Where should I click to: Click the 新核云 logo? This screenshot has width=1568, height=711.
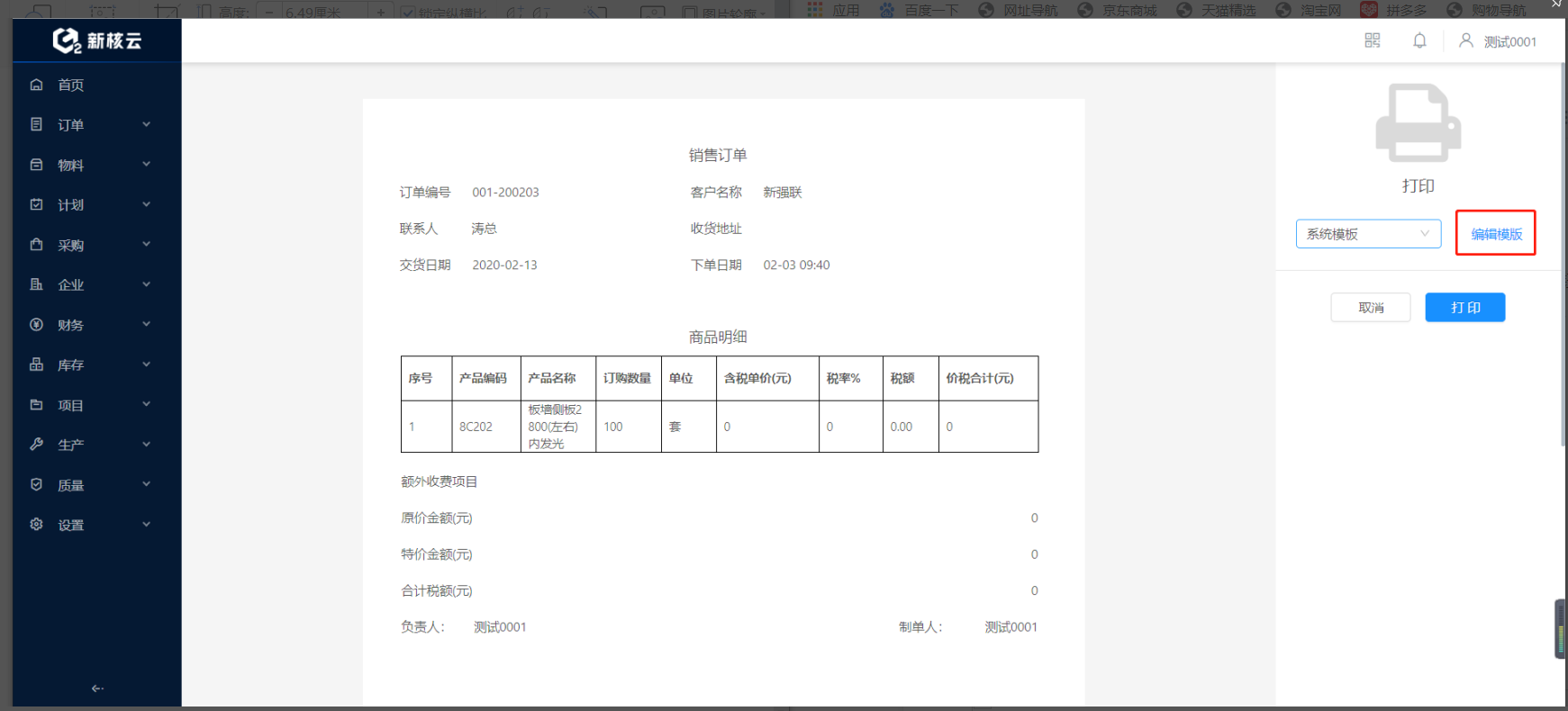[x=97, y=40]
